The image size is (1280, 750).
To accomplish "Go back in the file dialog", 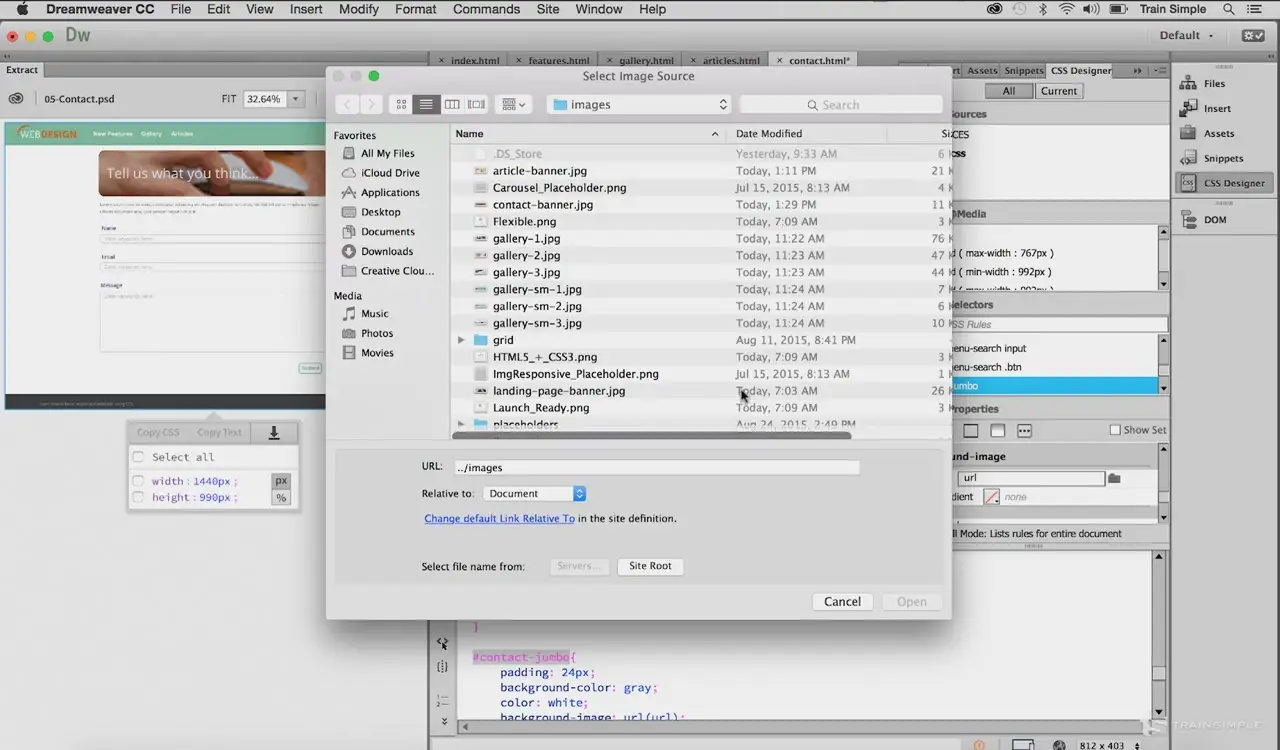I will [347, 104].
